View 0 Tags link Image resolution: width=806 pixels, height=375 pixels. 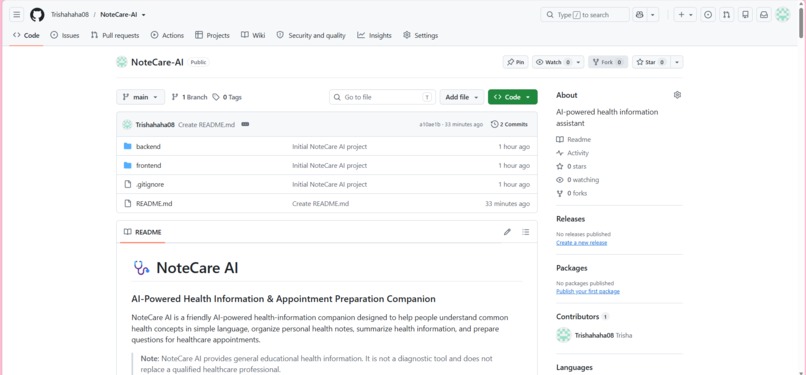tap(227, 97)
